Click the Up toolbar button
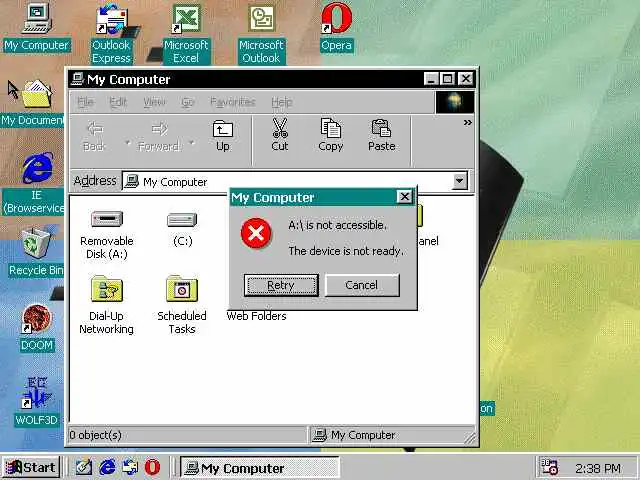This screenshot has width=640, height=480. (x=223, y=136)
